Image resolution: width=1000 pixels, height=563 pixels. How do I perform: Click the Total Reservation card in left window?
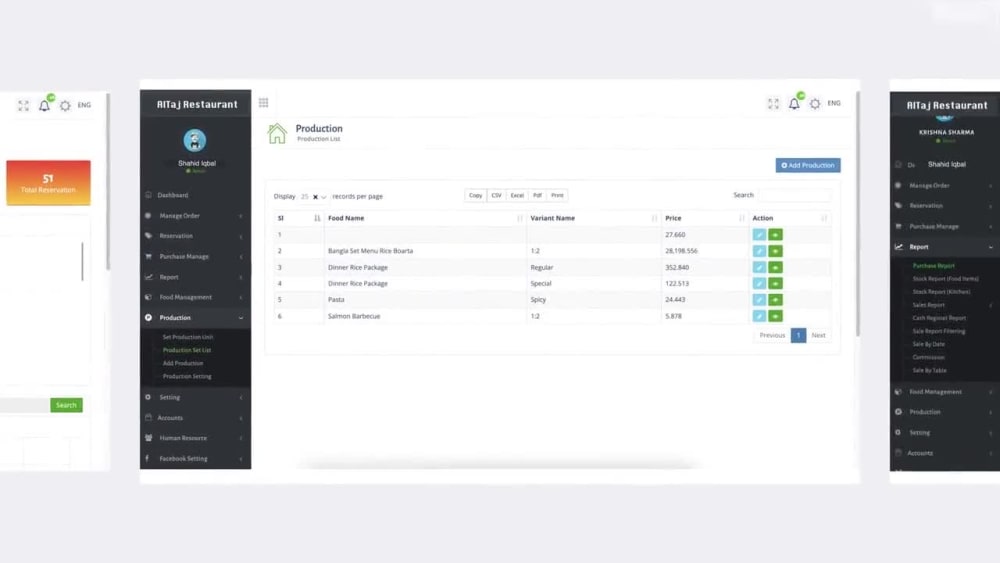48,183
